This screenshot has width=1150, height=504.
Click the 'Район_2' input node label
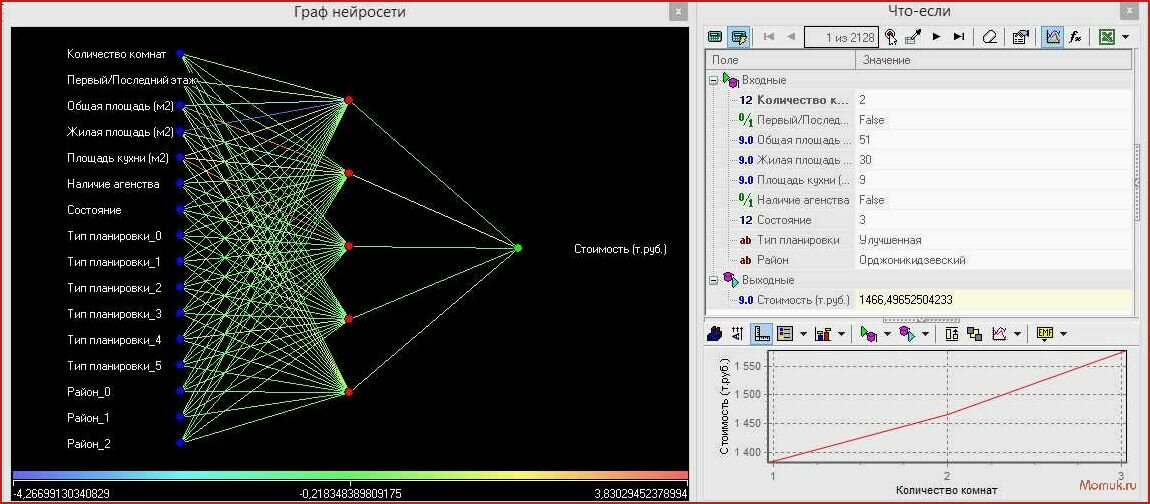coord(89,444)
